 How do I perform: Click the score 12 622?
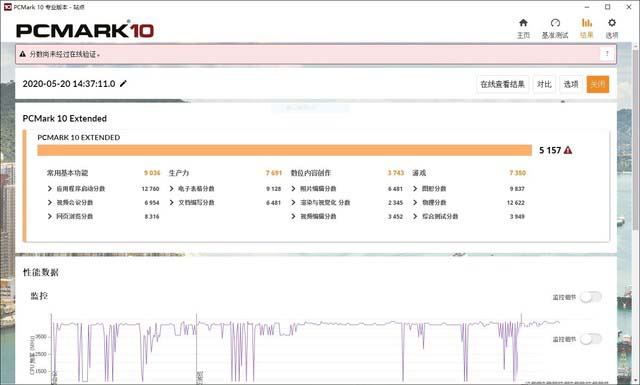point(516,203)
